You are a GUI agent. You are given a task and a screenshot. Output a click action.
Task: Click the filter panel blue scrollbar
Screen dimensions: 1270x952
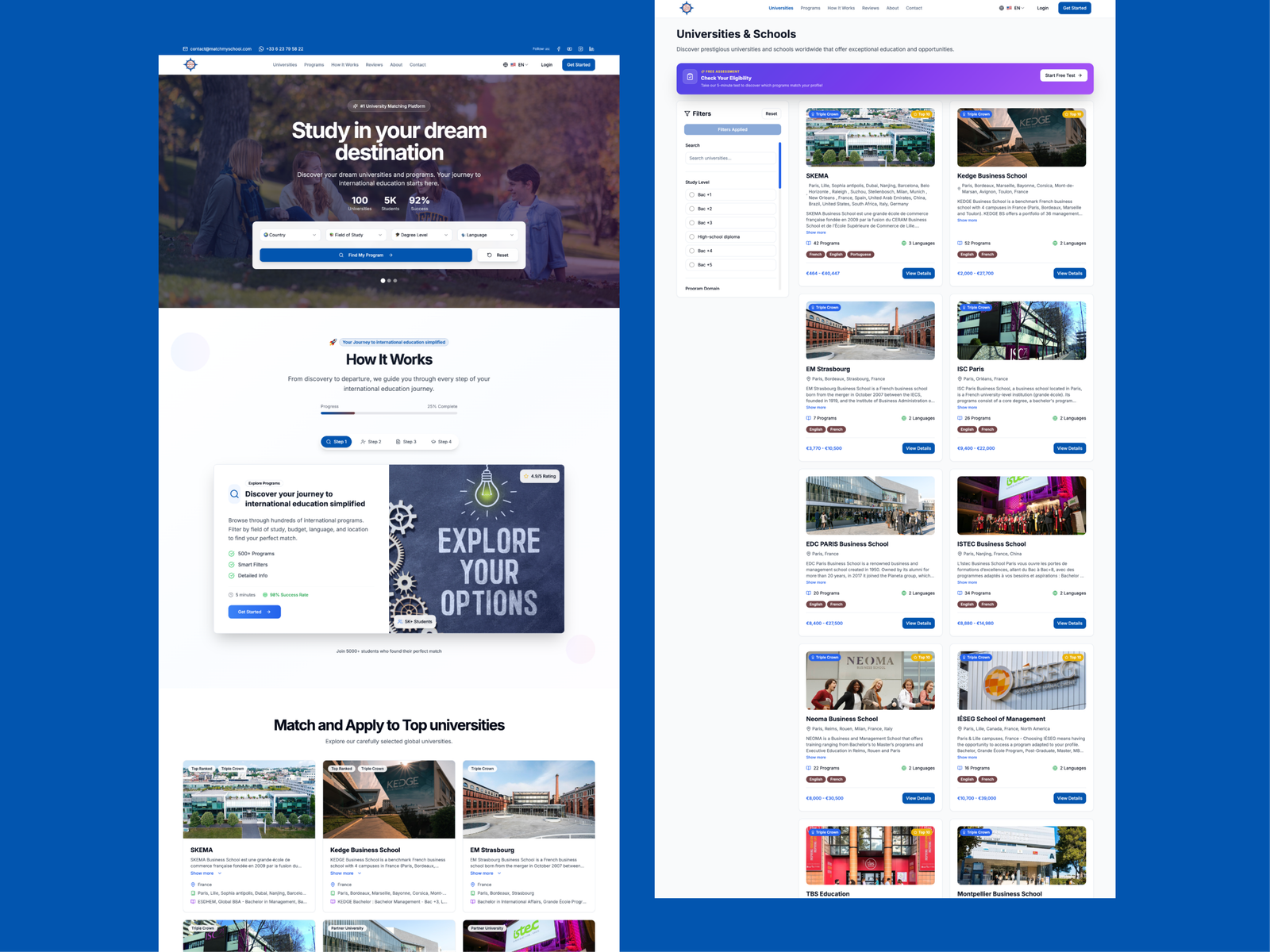point(780,165)
